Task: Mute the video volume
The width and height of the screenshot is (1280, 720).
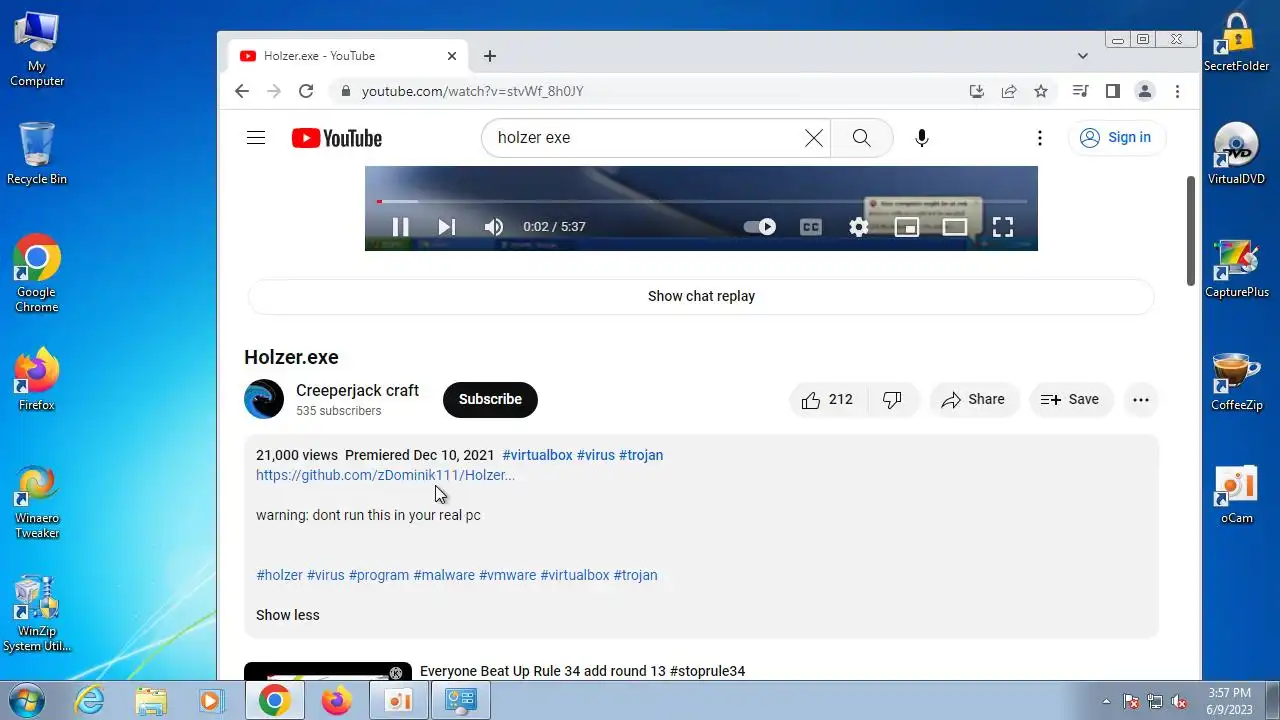Action: 494,227
